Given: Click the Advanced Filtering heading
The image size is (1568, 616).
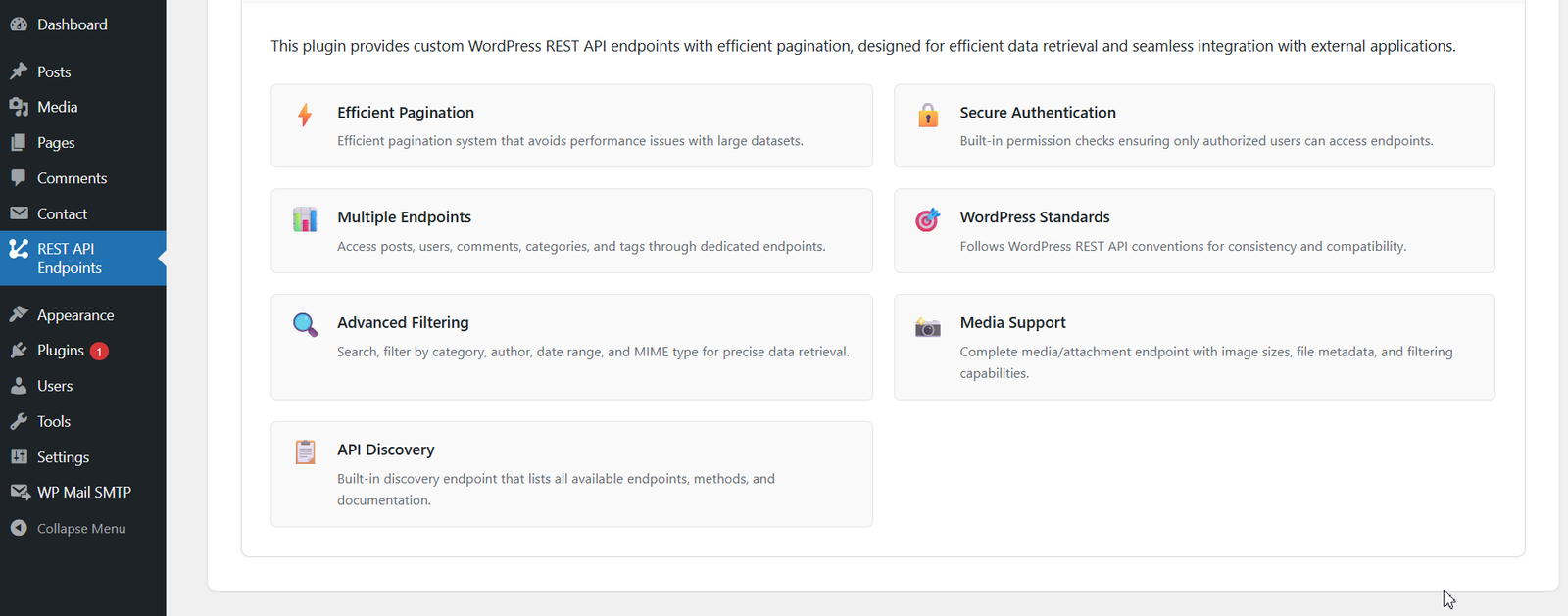Looking at the screenshot, I should tap(403, 322).
